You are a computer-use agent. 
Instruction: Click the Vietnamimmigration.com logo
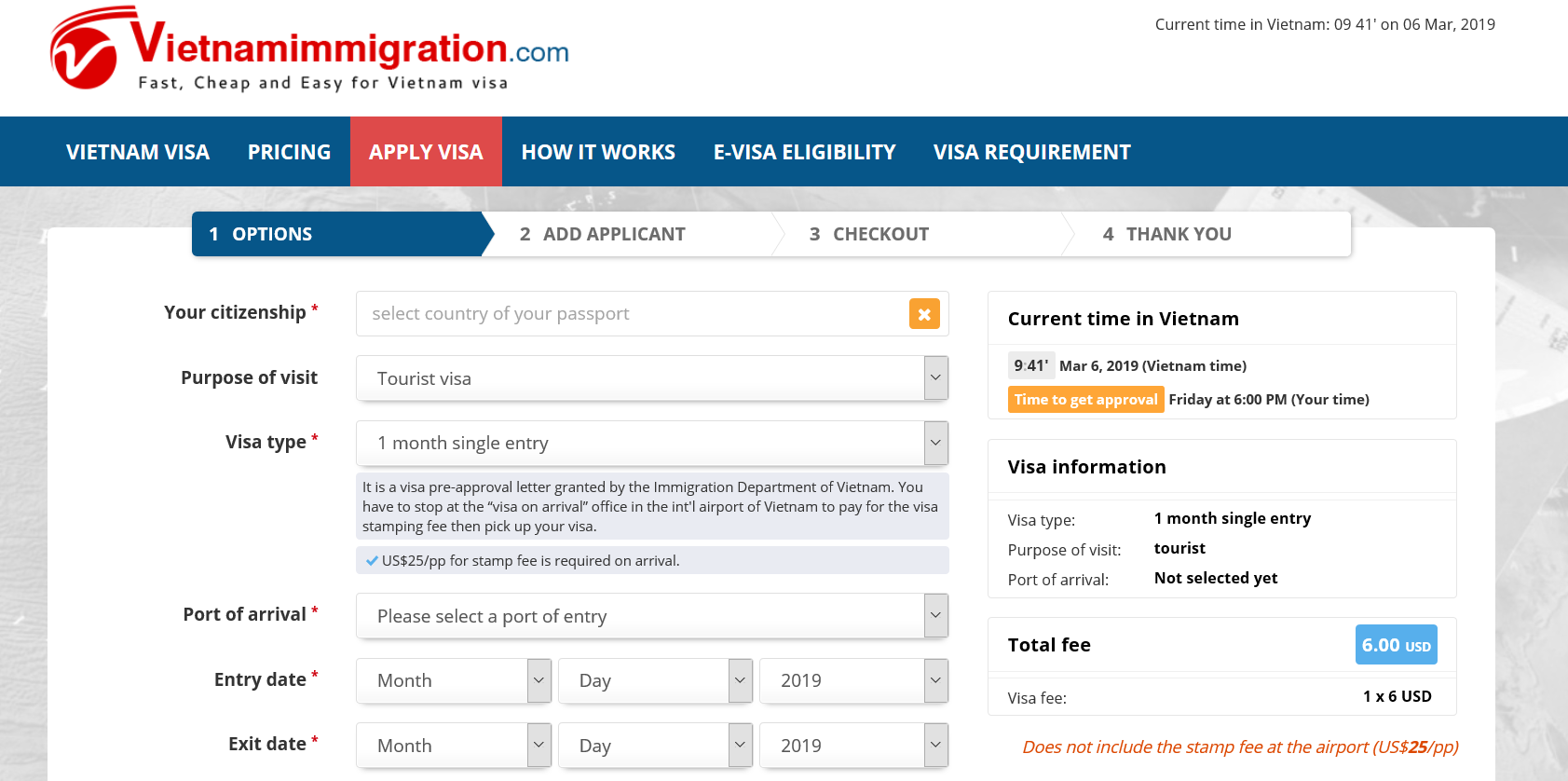click(309, 49)
